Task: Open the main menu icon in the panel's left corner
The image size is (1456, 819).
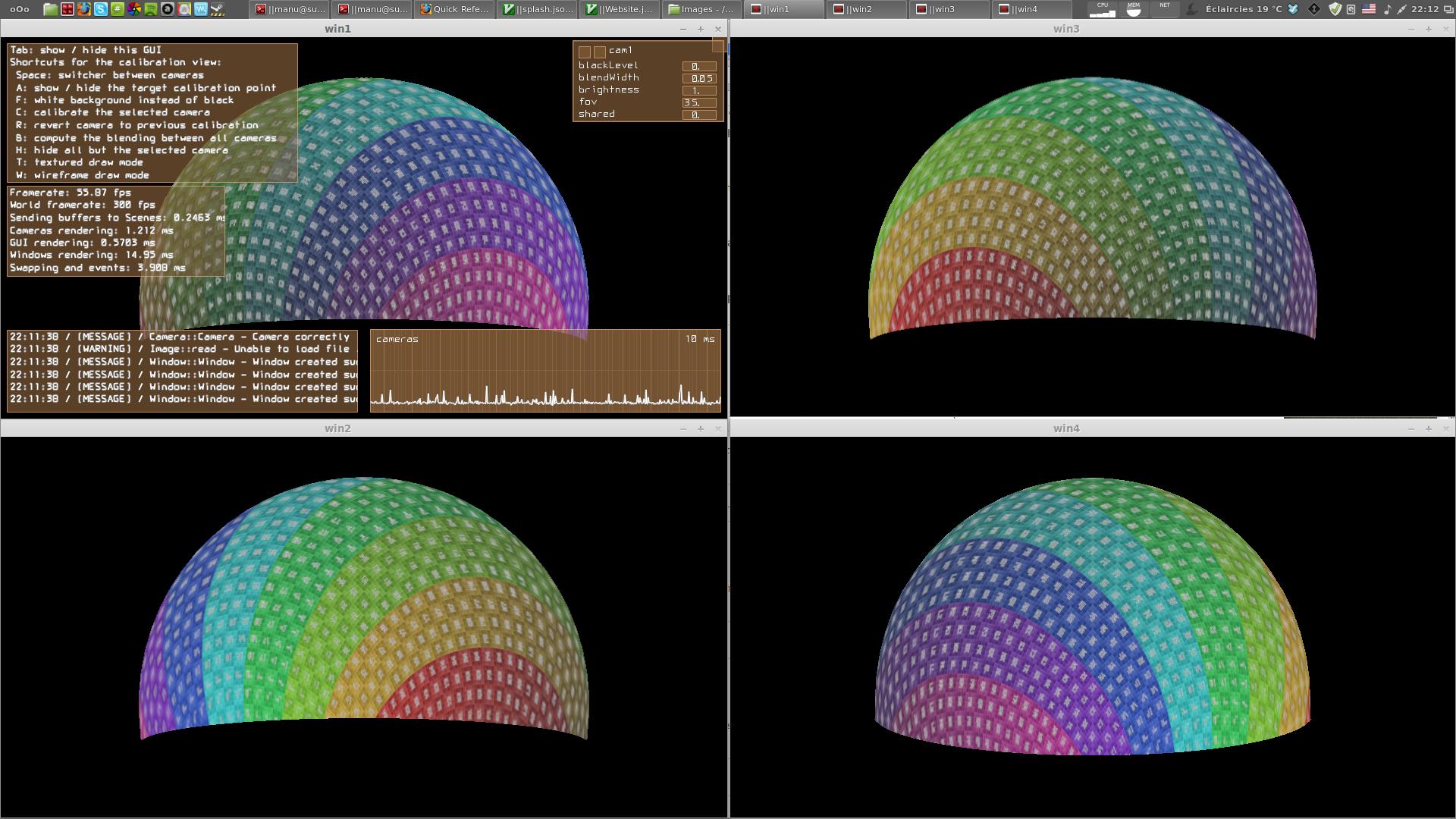Action: [x=19, y=9]
